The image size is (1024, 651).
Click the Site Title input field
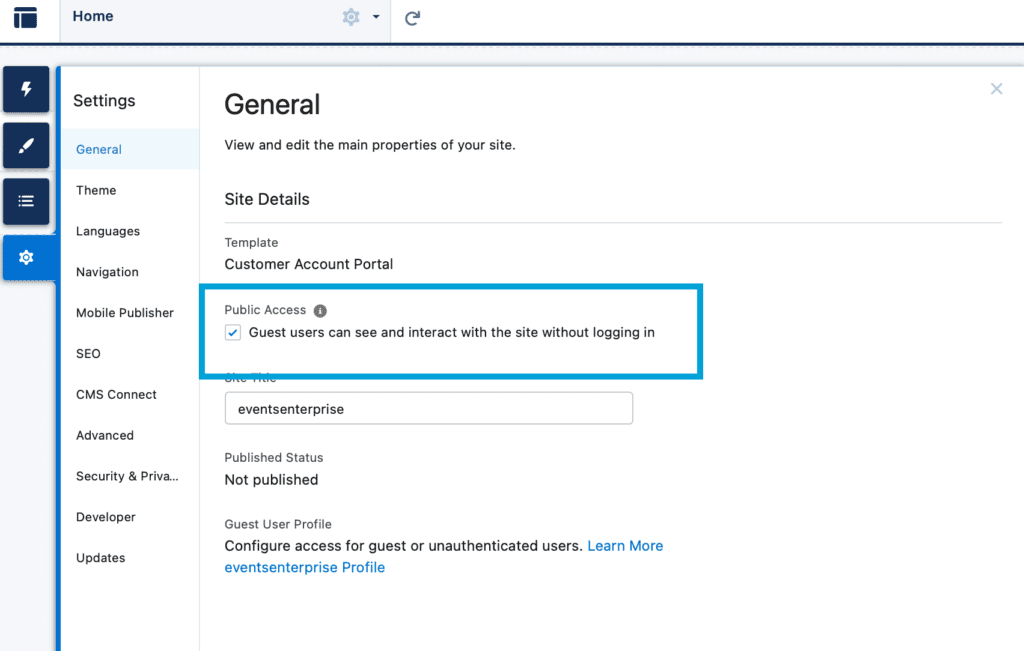(428, 408)
